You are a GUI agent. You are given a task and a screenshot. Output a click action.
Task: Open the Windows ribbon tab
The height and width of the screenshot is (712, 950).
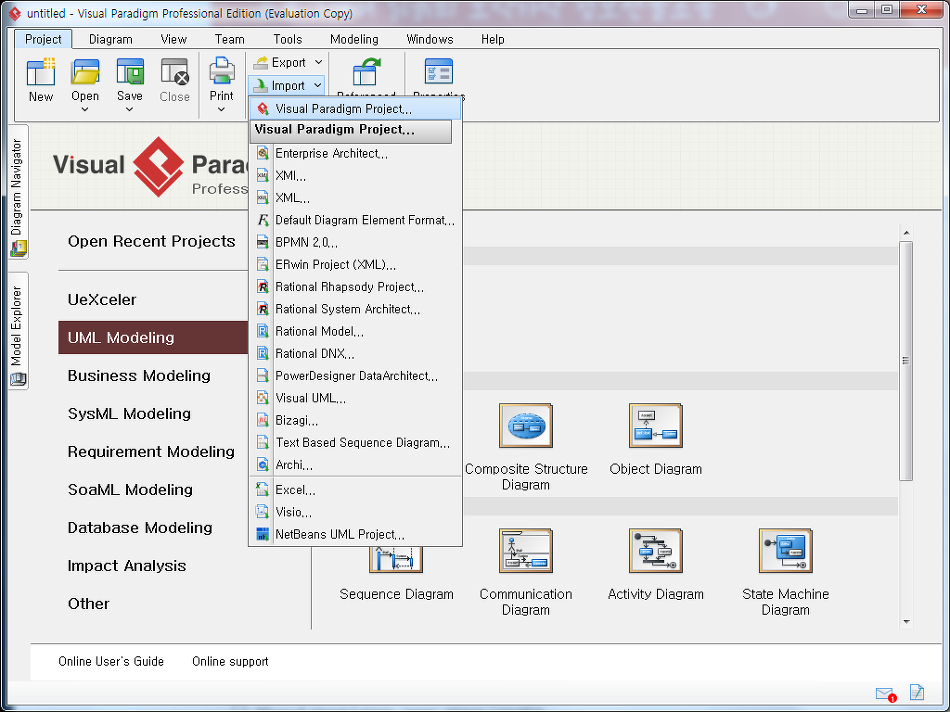tap(430, 39)
